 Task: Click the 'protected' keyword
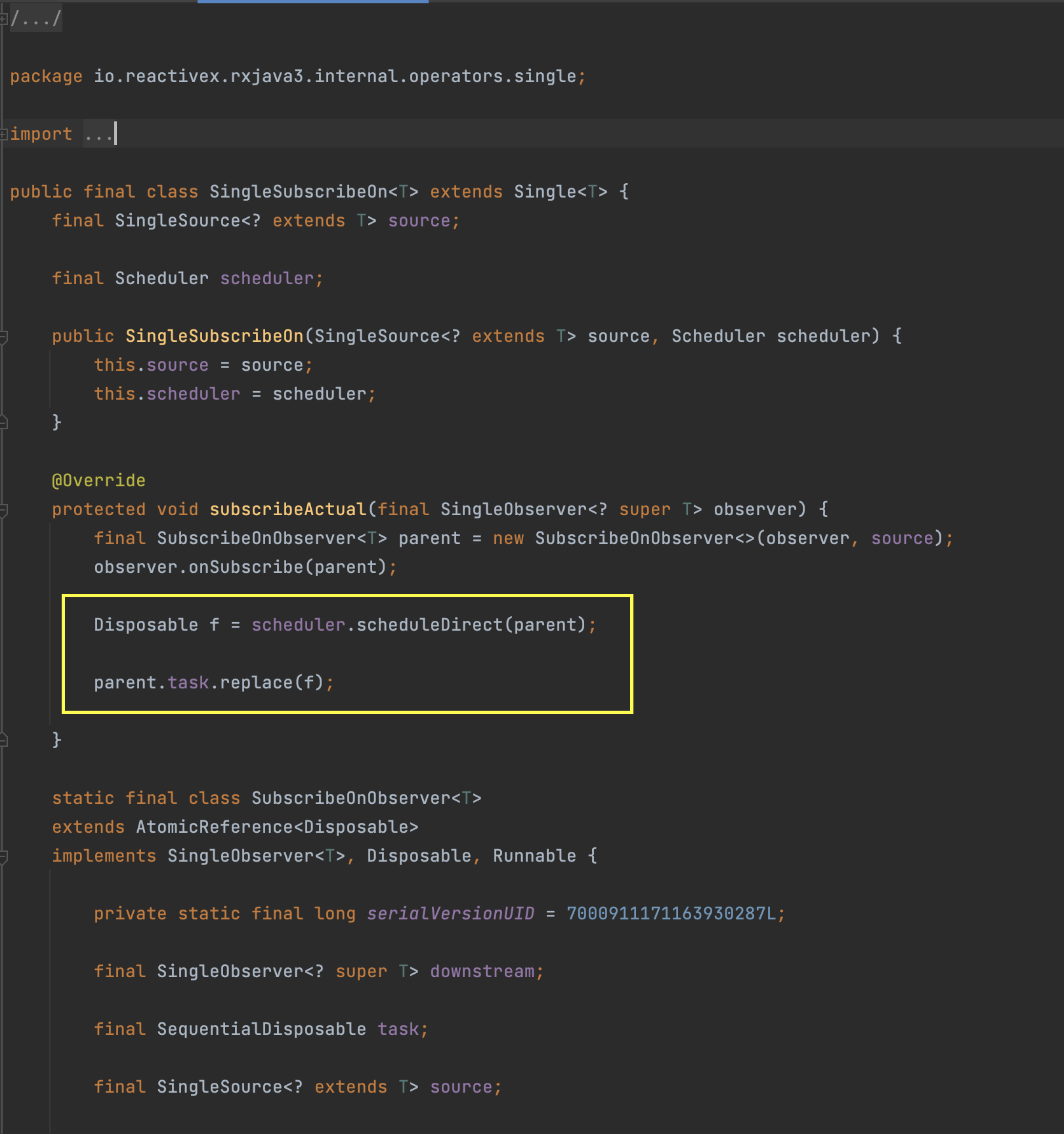(x=99, y=509)
